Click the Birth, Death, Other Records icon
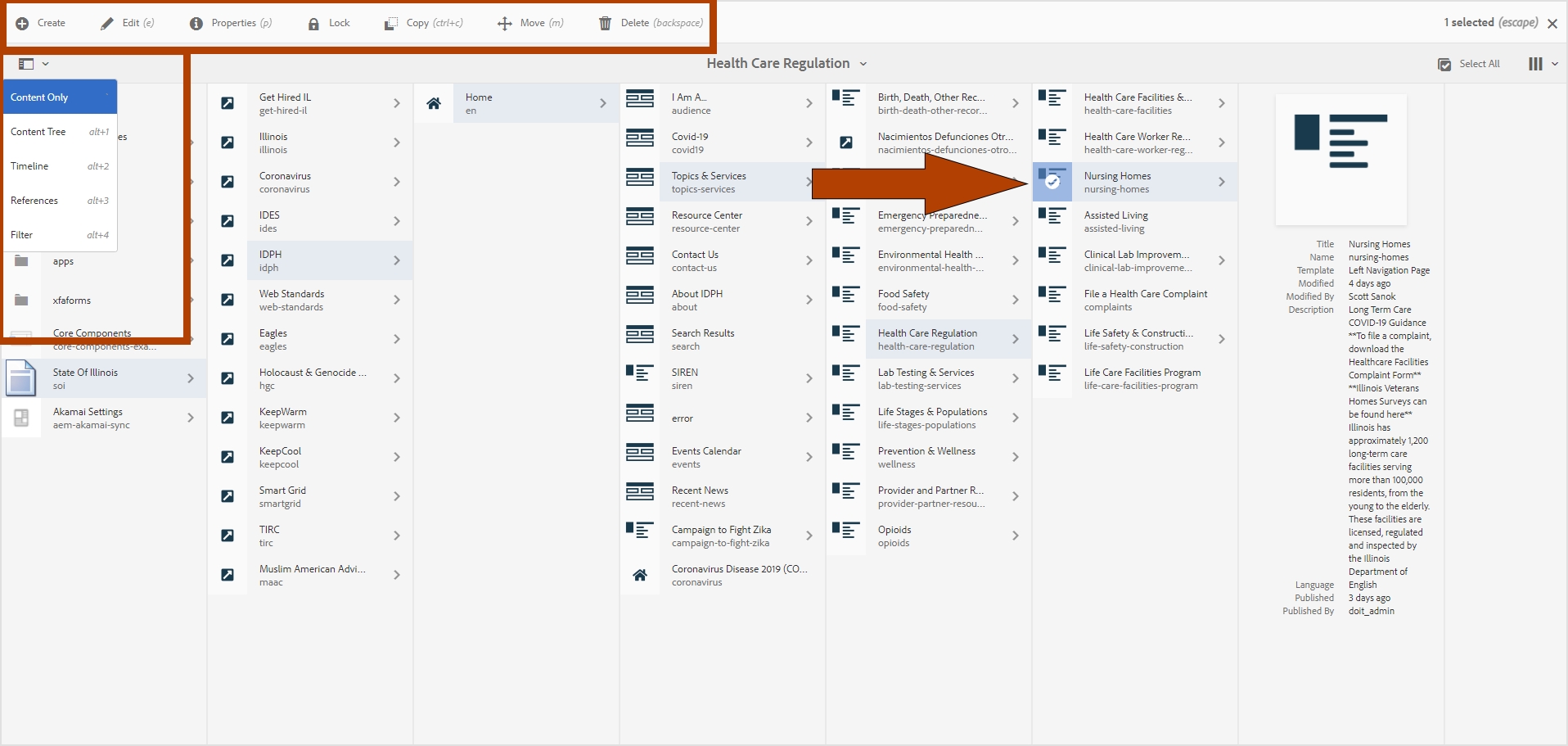1568x746 pixels. [x=846, y=98]
